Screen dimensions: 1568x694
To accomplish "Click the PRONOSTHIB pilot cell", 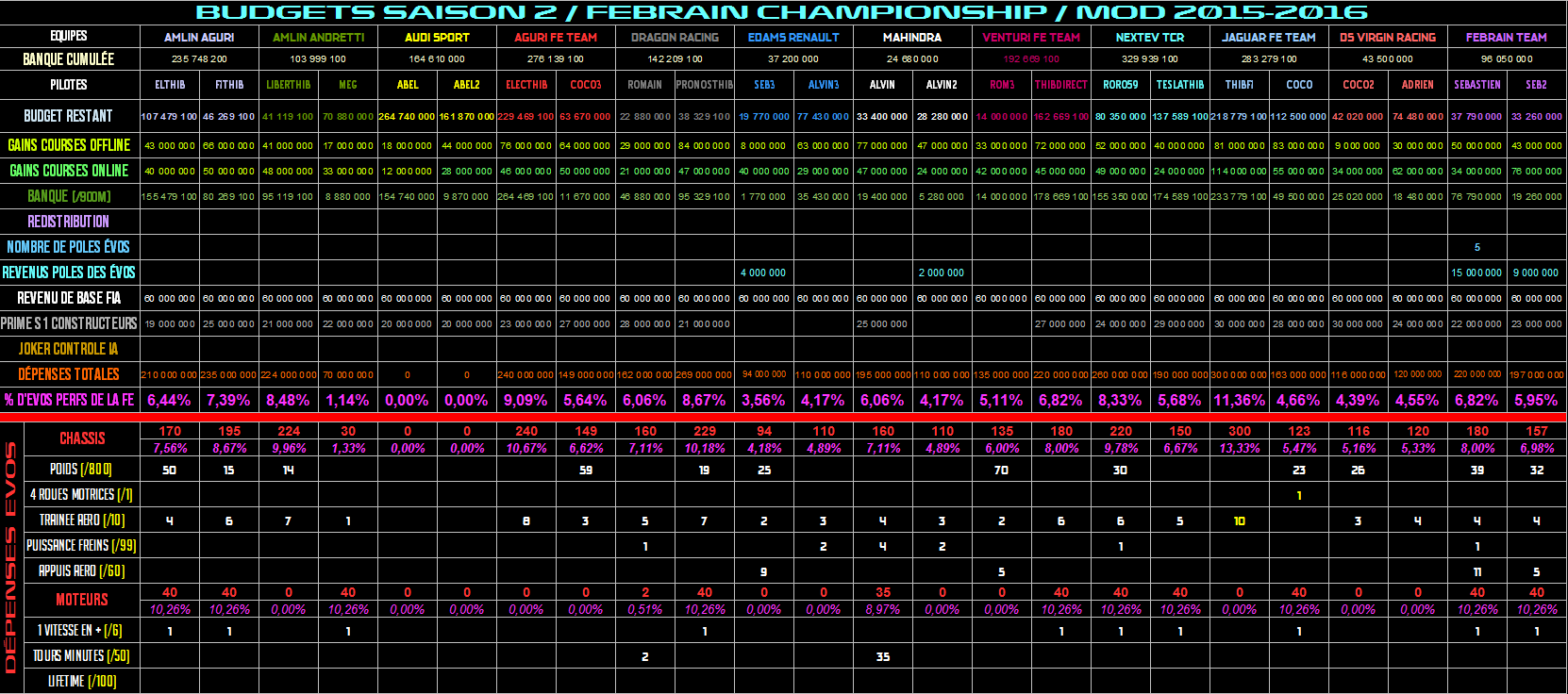I will pos(704,85).
